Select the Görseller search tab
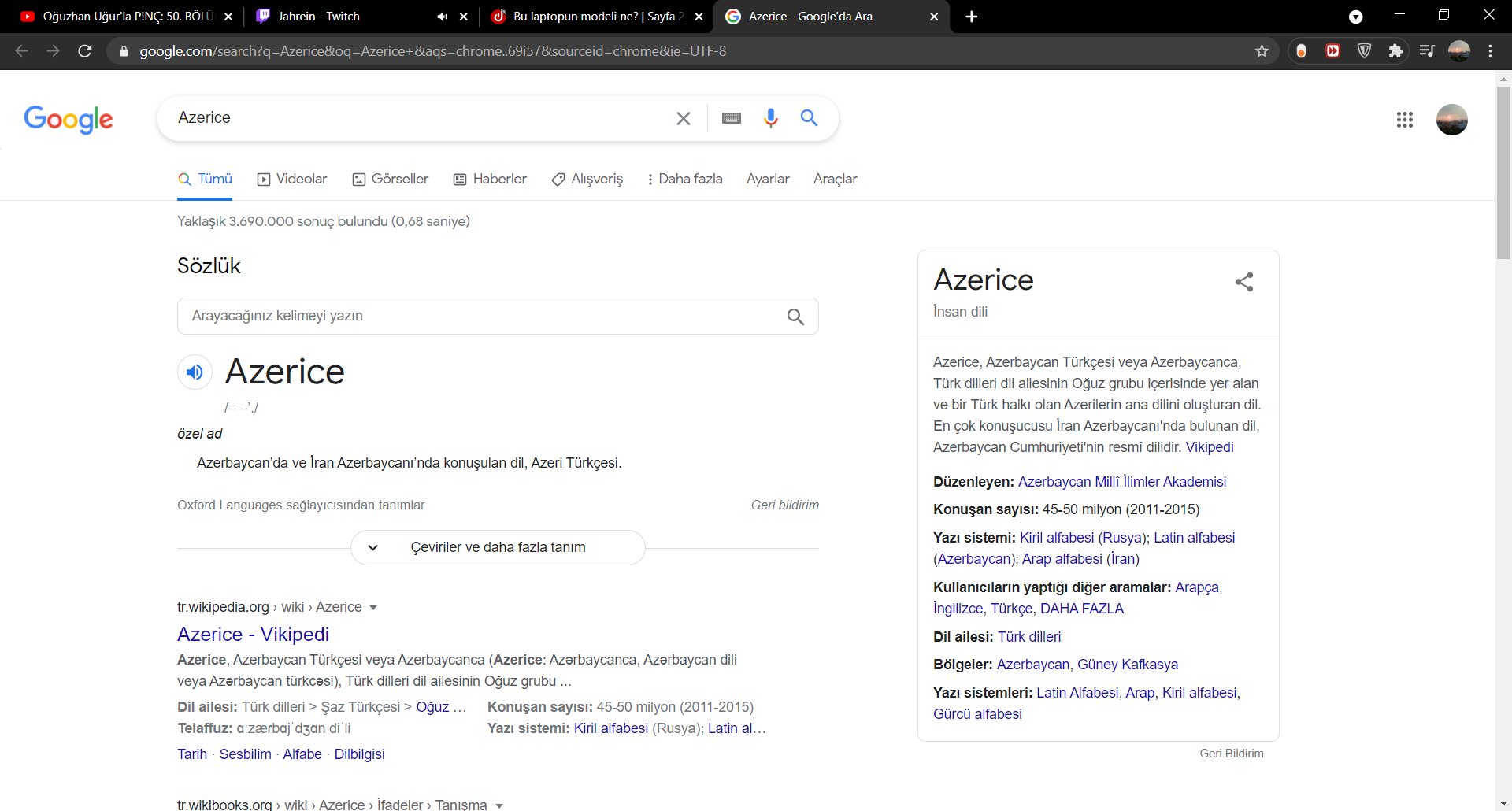The height and width of the screenshot is (811, 1512). point(391,180)
